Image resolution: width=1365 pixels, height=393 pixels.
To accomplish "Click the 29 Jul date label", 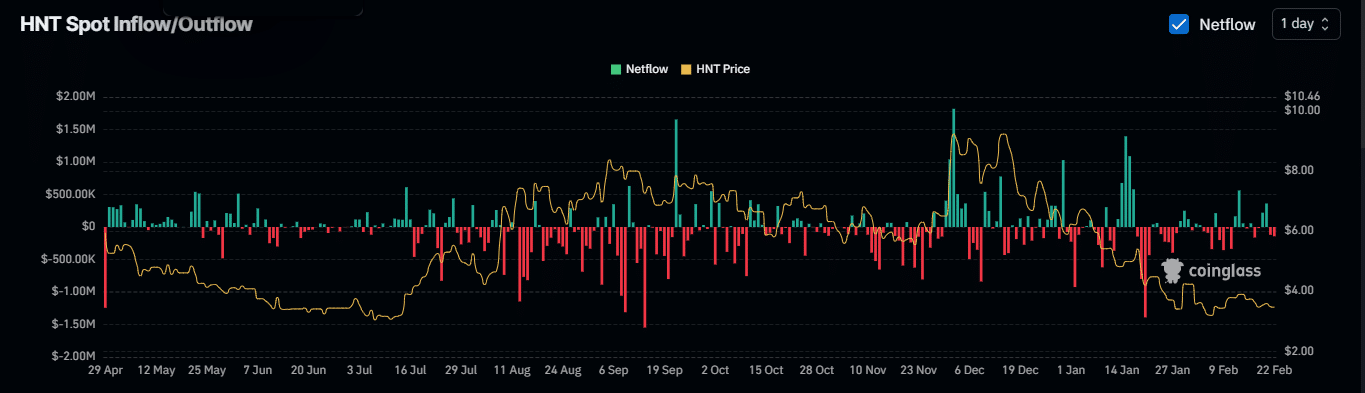I will 461,370.
